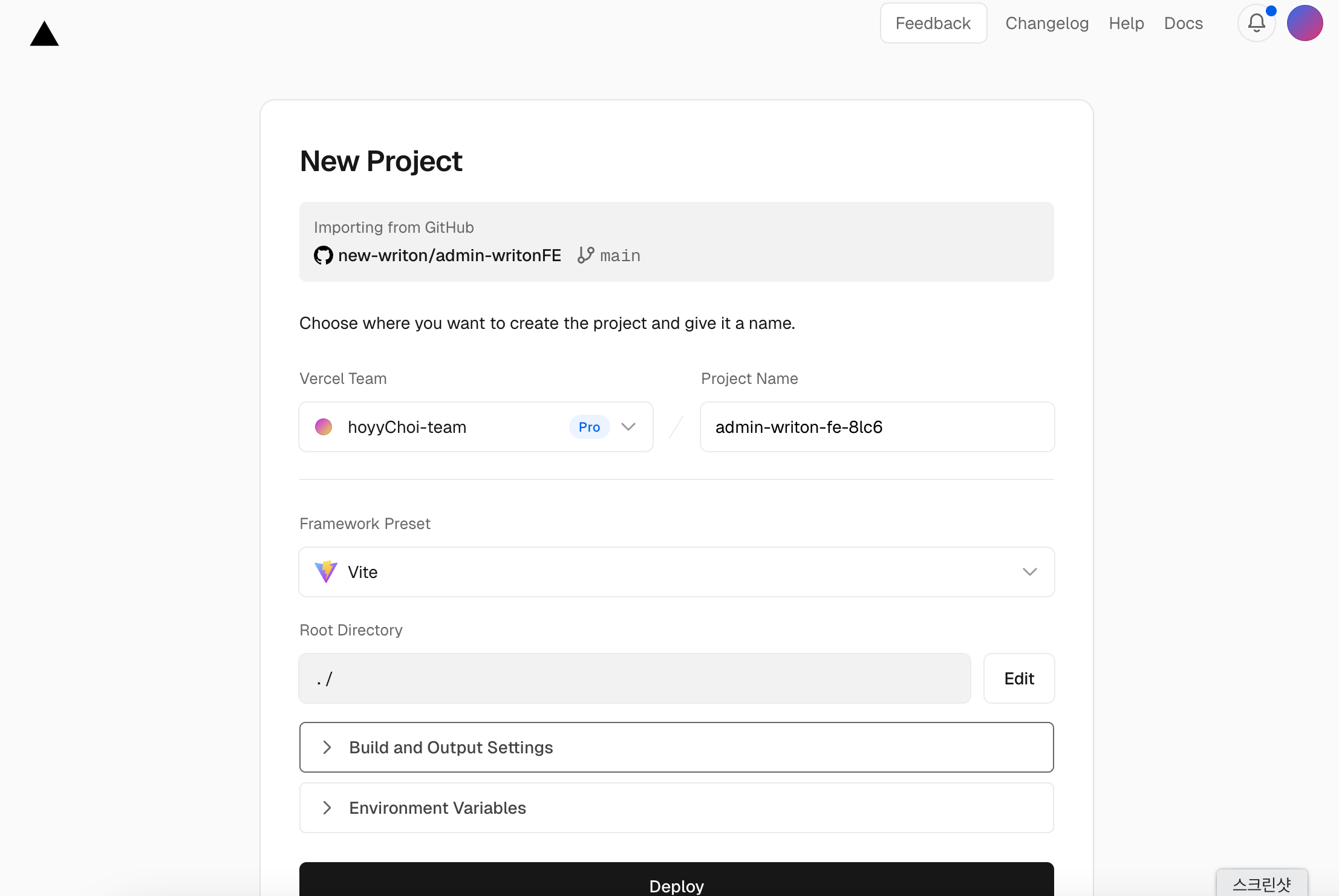Open the Vercel Team dropdown
The image size is (1339, 896).
click(476, 427)
